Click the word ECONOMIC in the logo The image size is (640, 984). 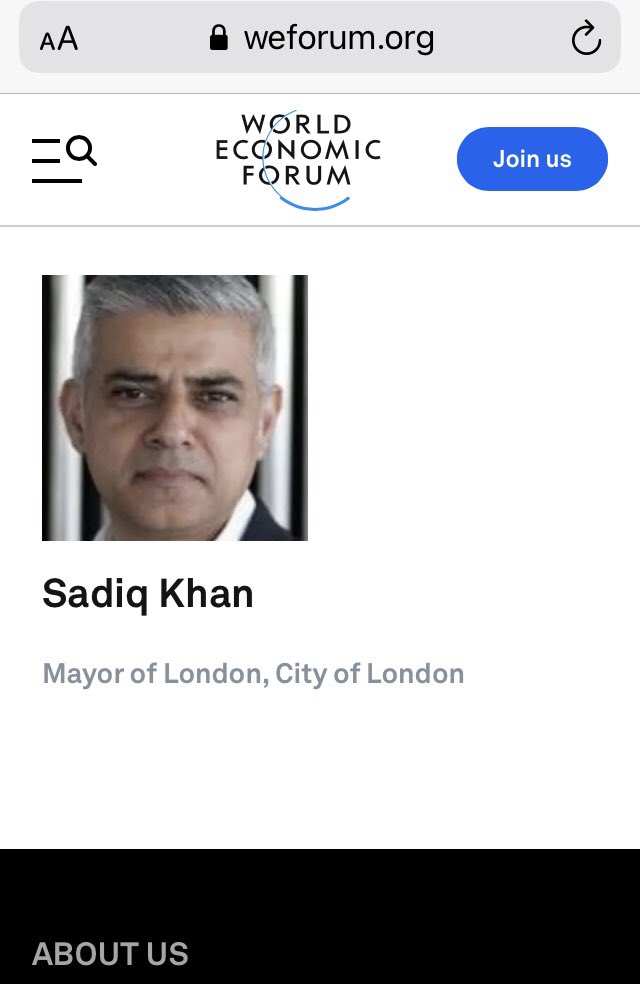pyautogui.click(x=297, y=150)
